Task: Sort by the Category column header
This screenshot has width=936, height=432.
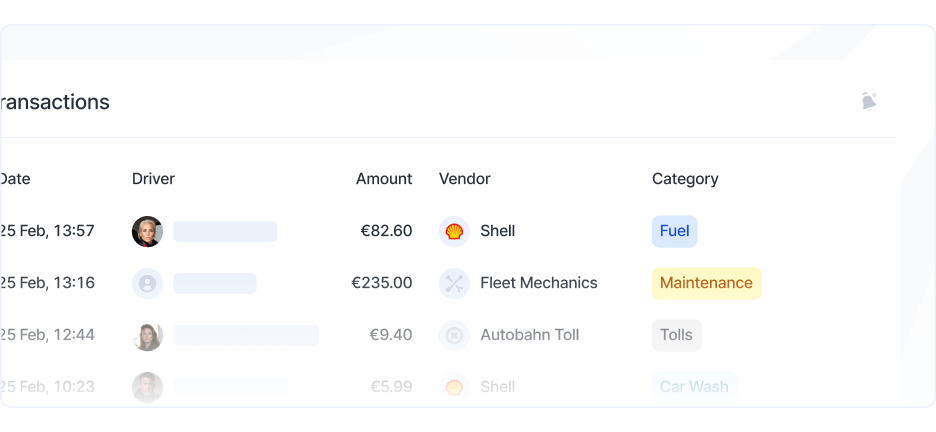Action: tap(685, 179)
